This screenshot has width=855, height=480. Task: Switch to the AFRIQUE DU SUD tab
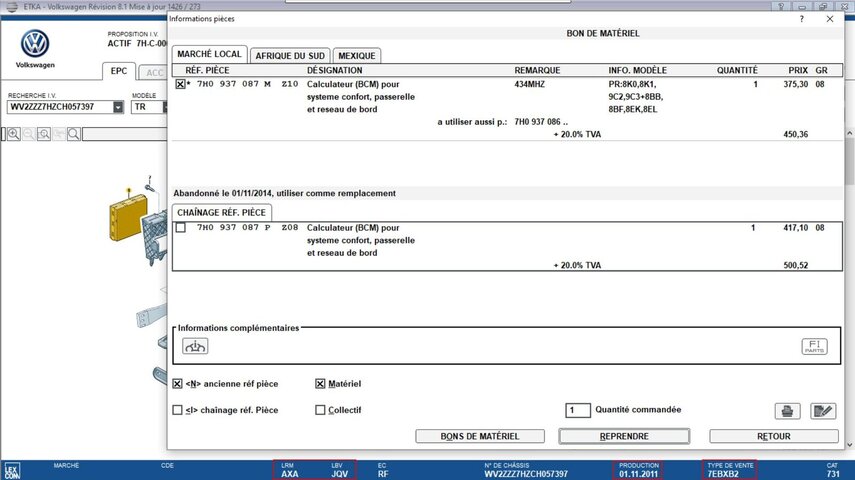pos(290,56)
